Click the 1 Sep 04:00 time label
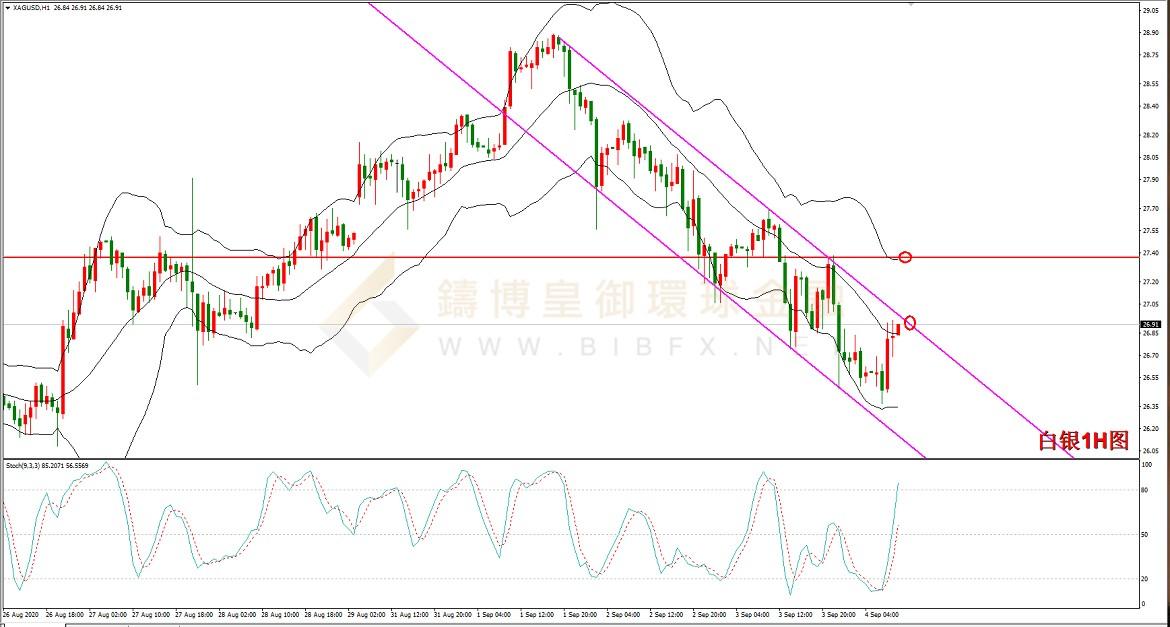 tap(493, 613)
